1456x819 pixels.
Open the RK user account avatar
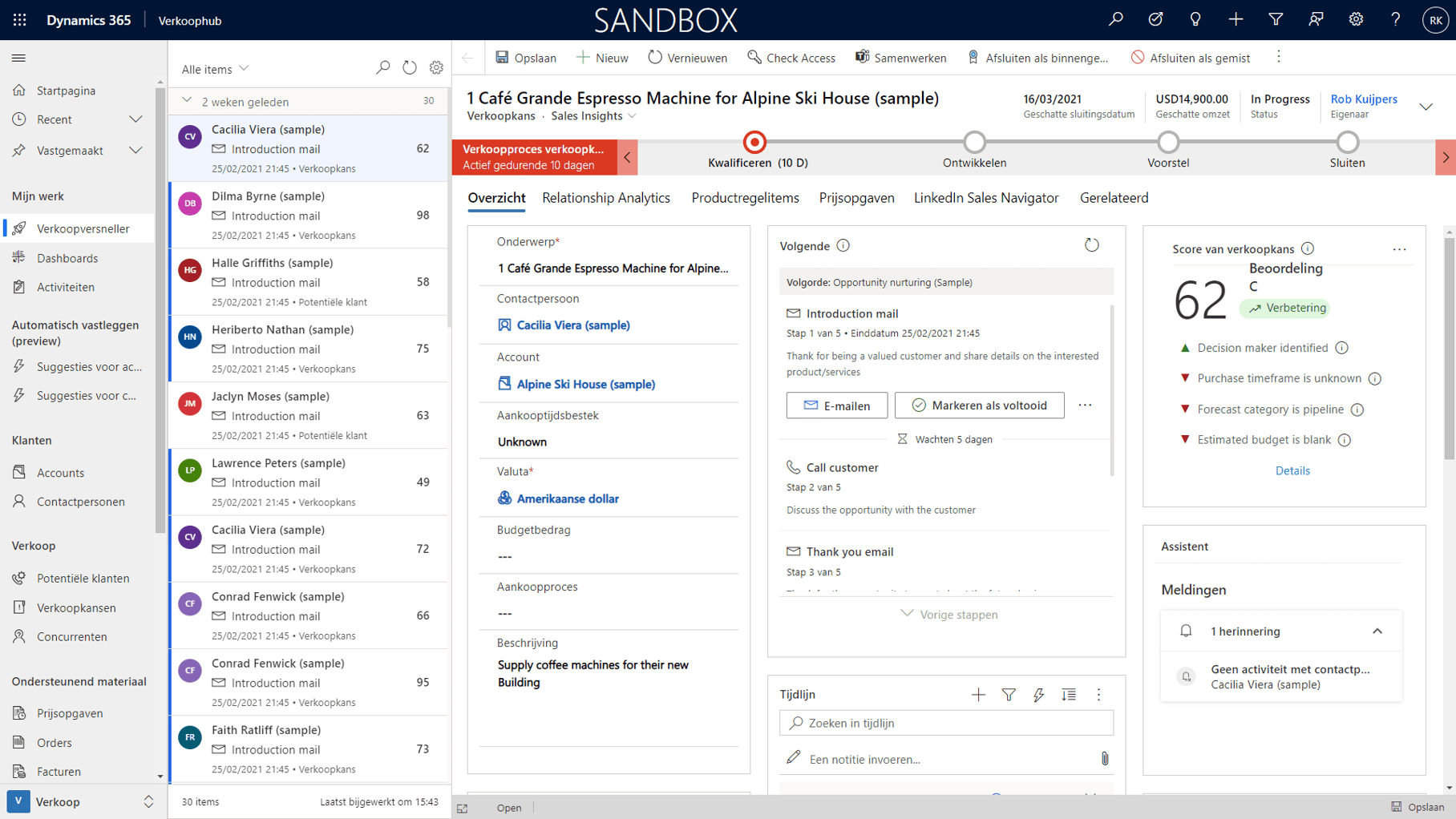click(x=1435, y=20)
